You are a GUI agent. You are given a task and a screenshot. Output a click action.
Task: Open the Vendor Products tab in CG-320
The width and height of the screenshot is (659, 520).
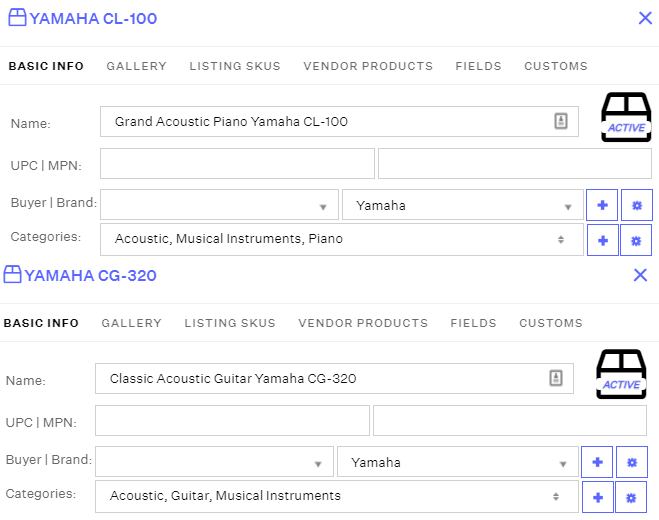point(363,323)
